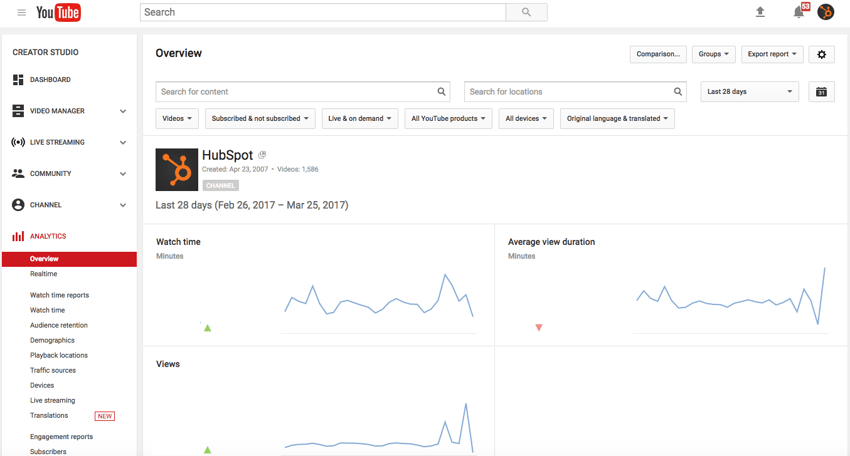Click the upload video icon
The height and width of the screenshot is (456, 850).
pyautogui.click(x=760, y=12)
